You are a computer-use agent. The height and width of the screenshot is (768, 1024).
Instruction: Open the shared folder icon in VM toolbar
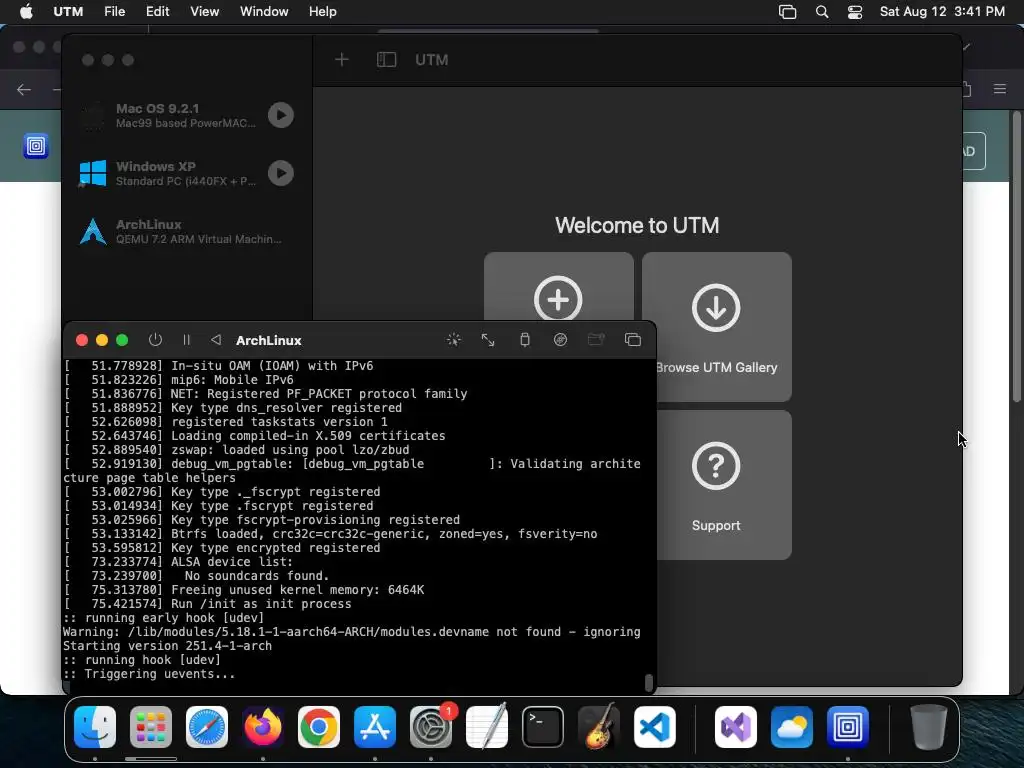[x=596, y=340]
